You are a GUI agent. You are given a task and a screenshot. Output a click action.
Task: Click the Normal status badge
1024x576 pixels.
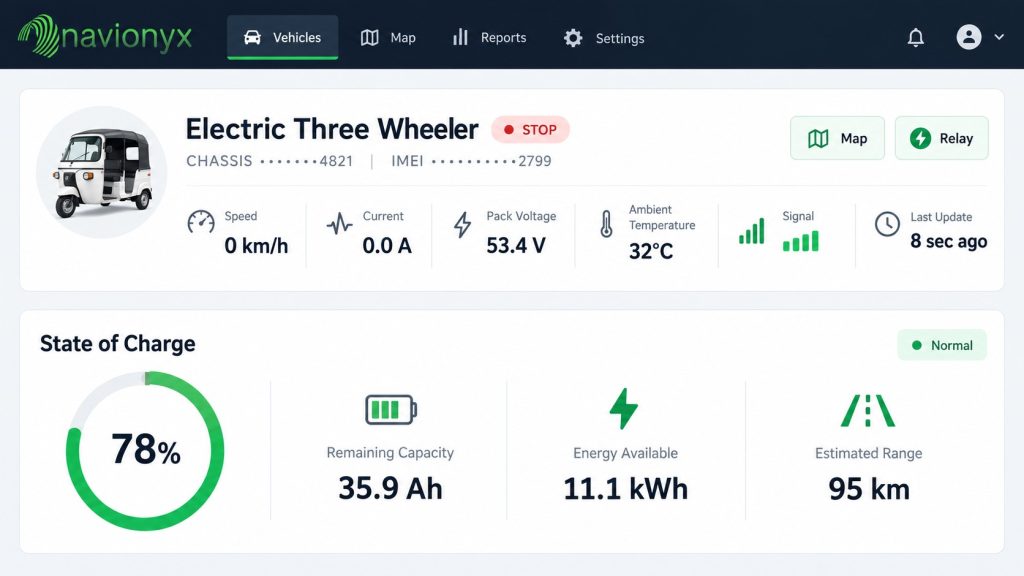[942, 345]
